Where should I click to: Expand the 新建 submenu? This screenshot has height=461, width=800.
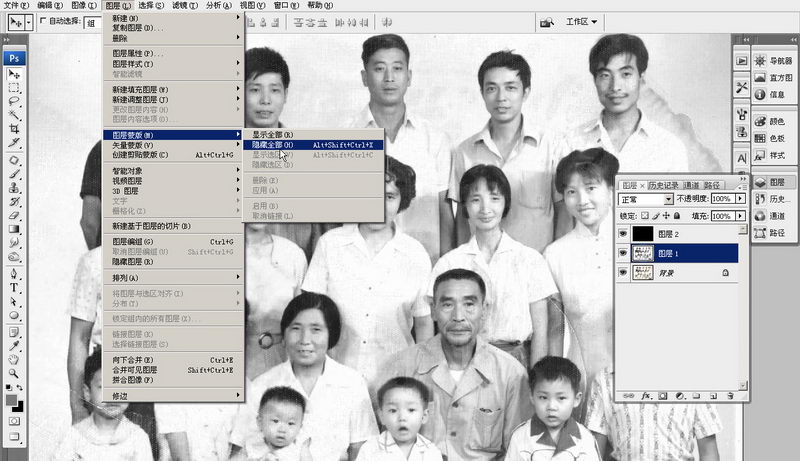point(174,18)
